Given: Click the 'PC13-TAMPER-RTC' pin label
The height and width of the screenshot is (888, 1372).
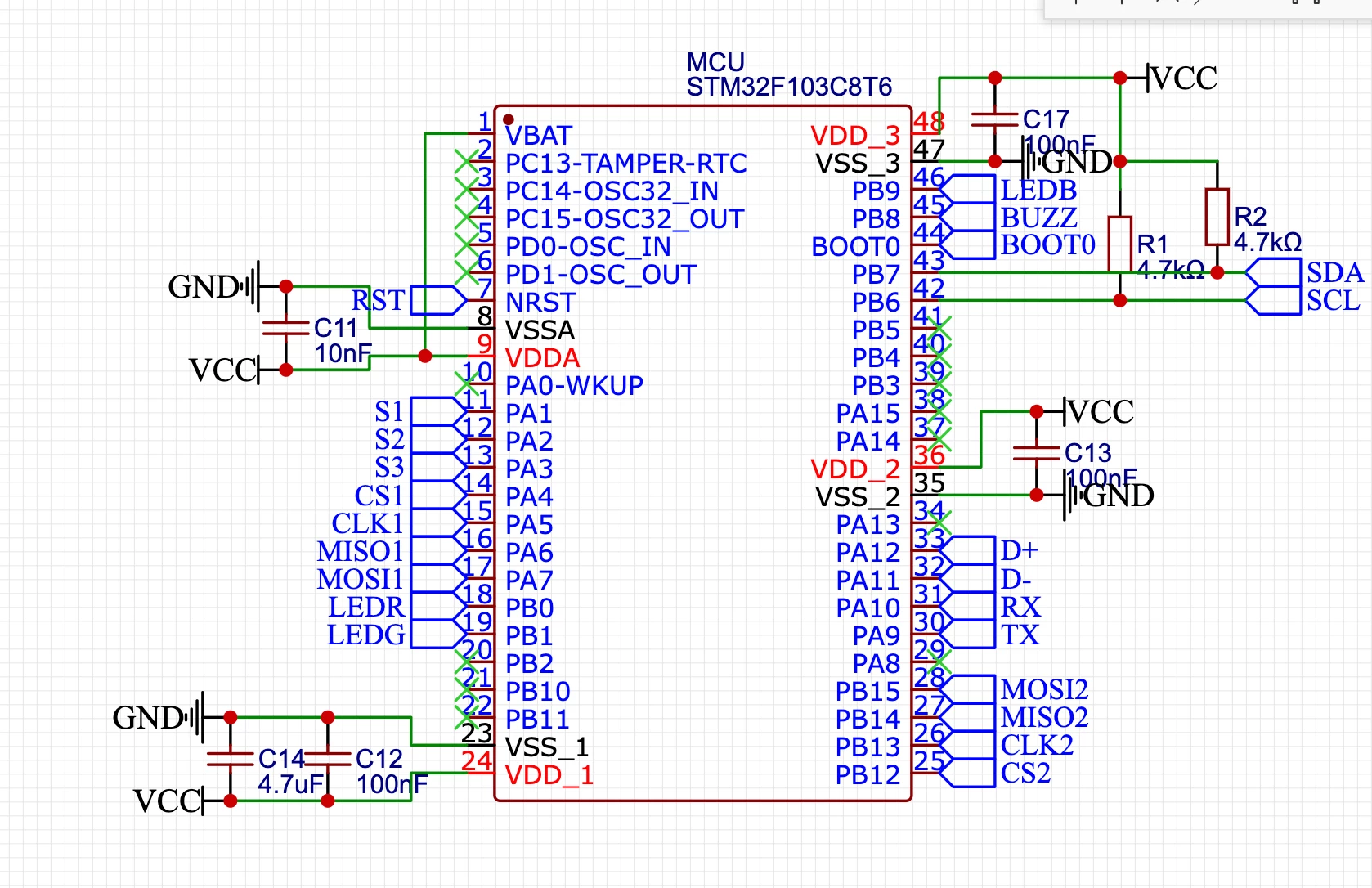Looking at the screenshot, I should [626, 164].
